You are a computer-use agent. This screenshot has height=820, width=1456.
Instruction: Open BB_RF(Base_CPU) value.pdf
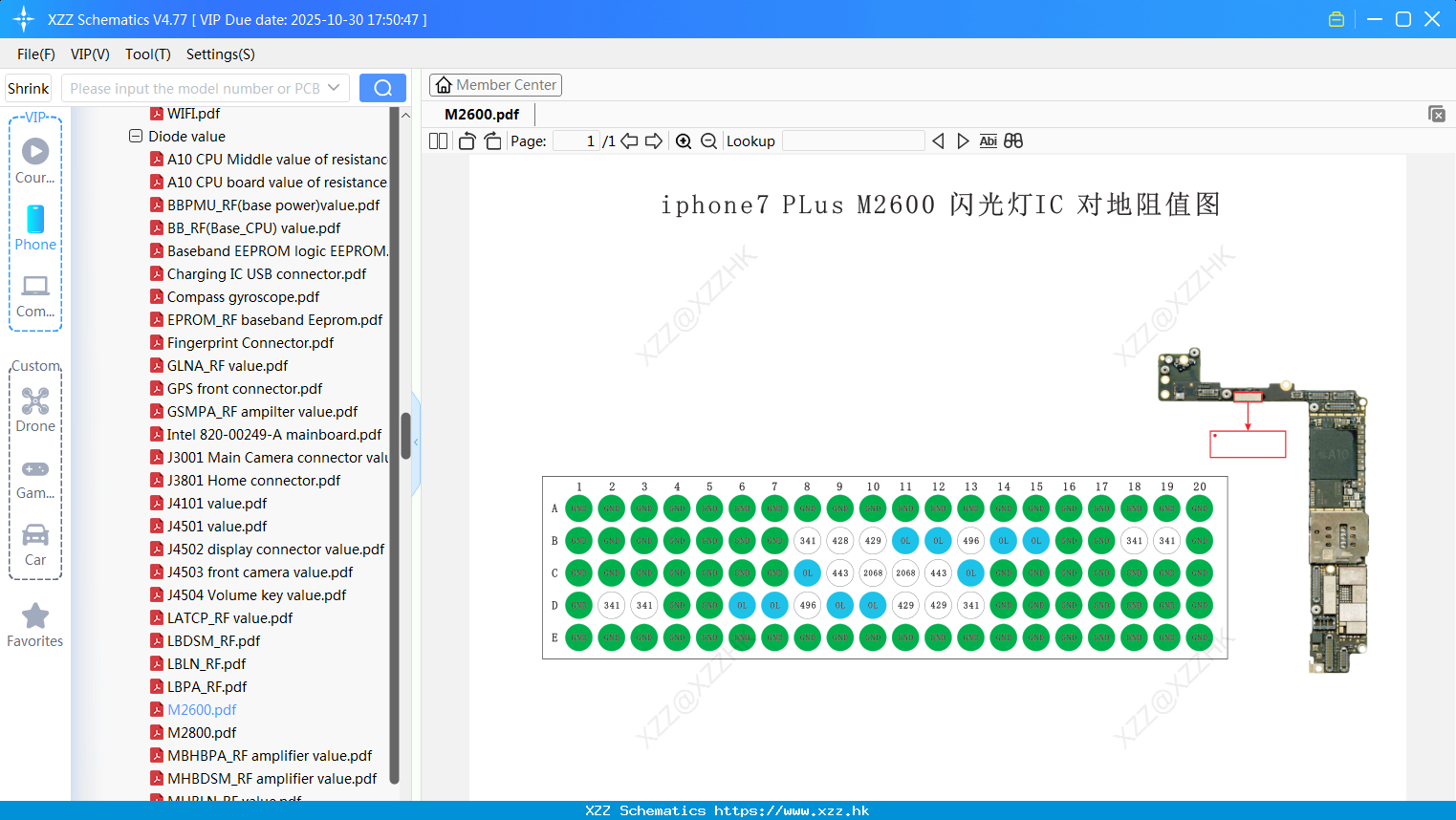[253, 228]
